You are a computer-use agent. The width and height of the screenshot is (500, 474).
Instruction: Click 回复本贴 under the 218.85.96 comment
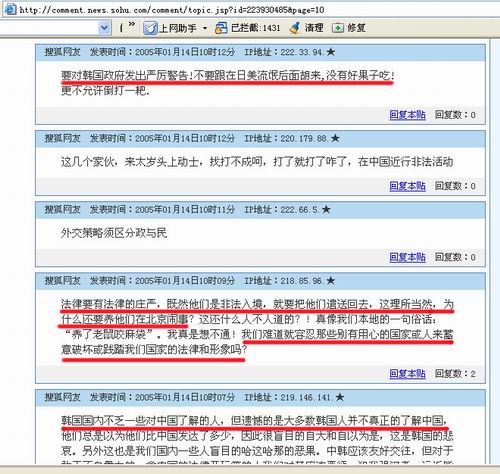click(407, 374)
